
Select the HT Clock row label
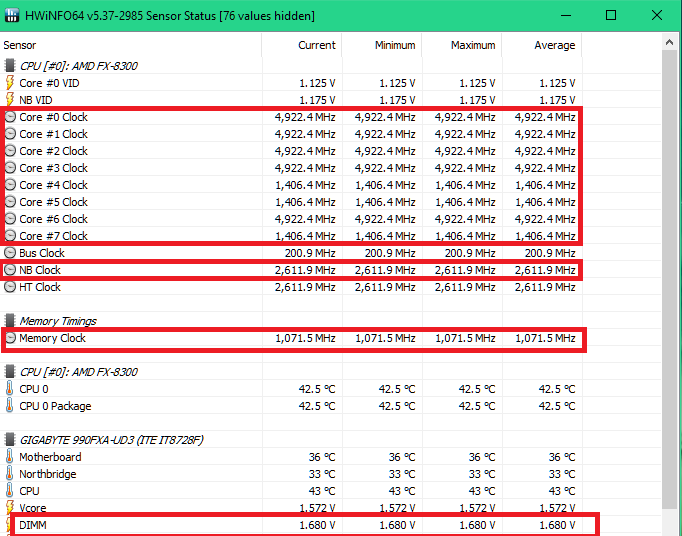pyautogui.click(x=40, y=287)
